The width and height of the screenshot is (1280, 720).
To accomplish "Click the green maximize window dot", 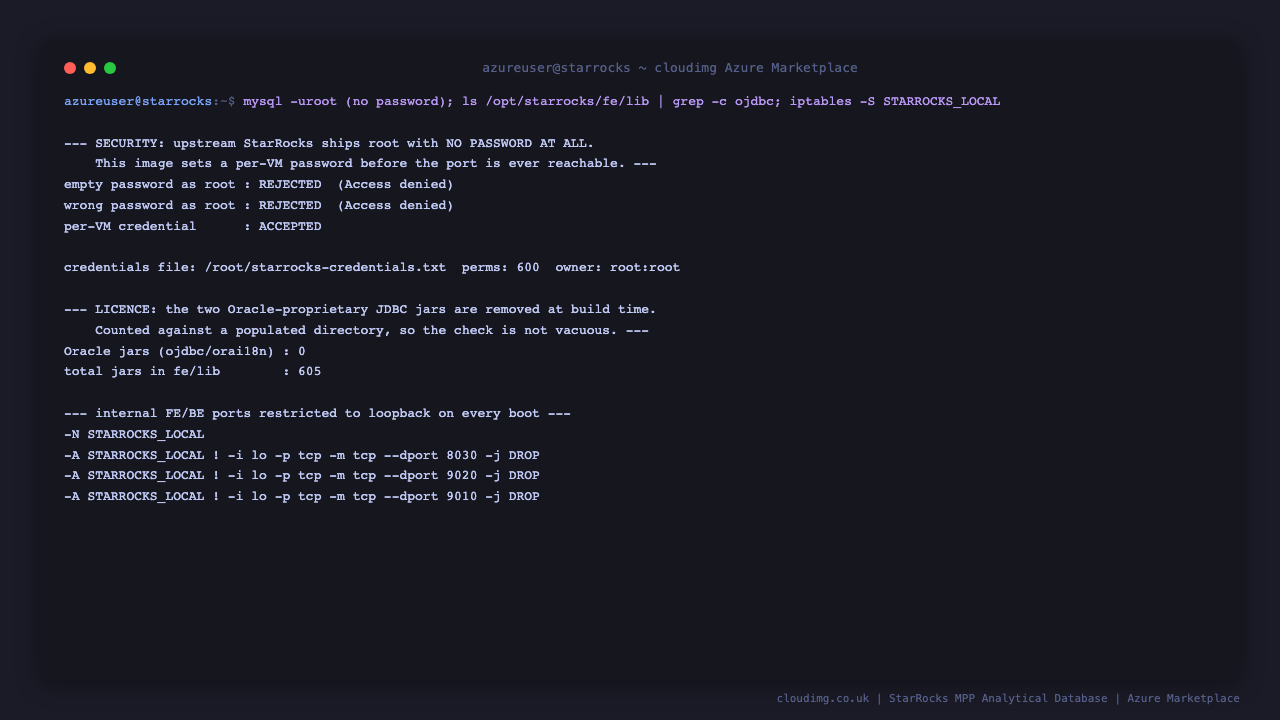I will [x=110, y=68].
